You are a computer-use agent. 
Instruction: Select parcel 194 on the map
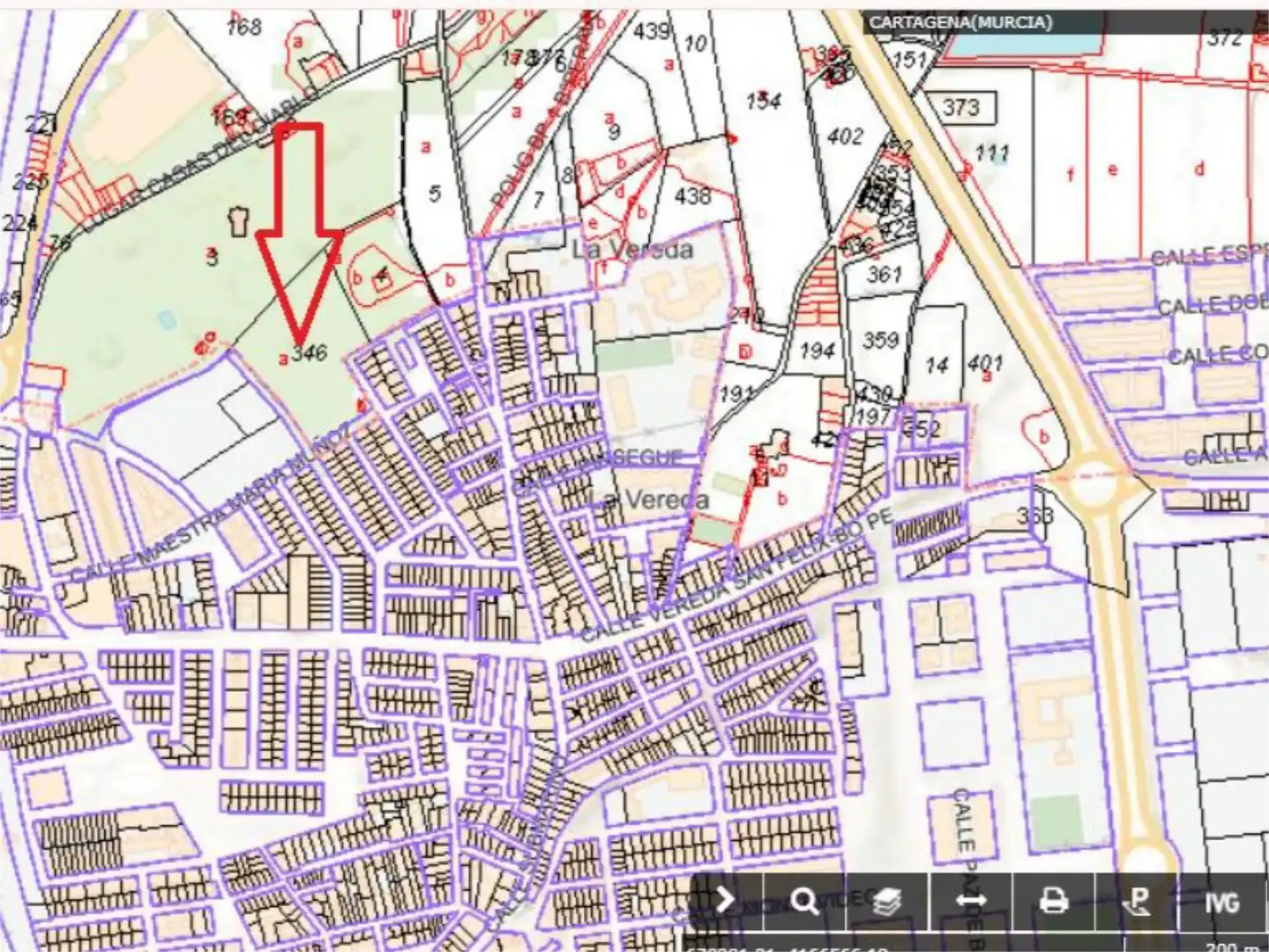pos(817,351)
